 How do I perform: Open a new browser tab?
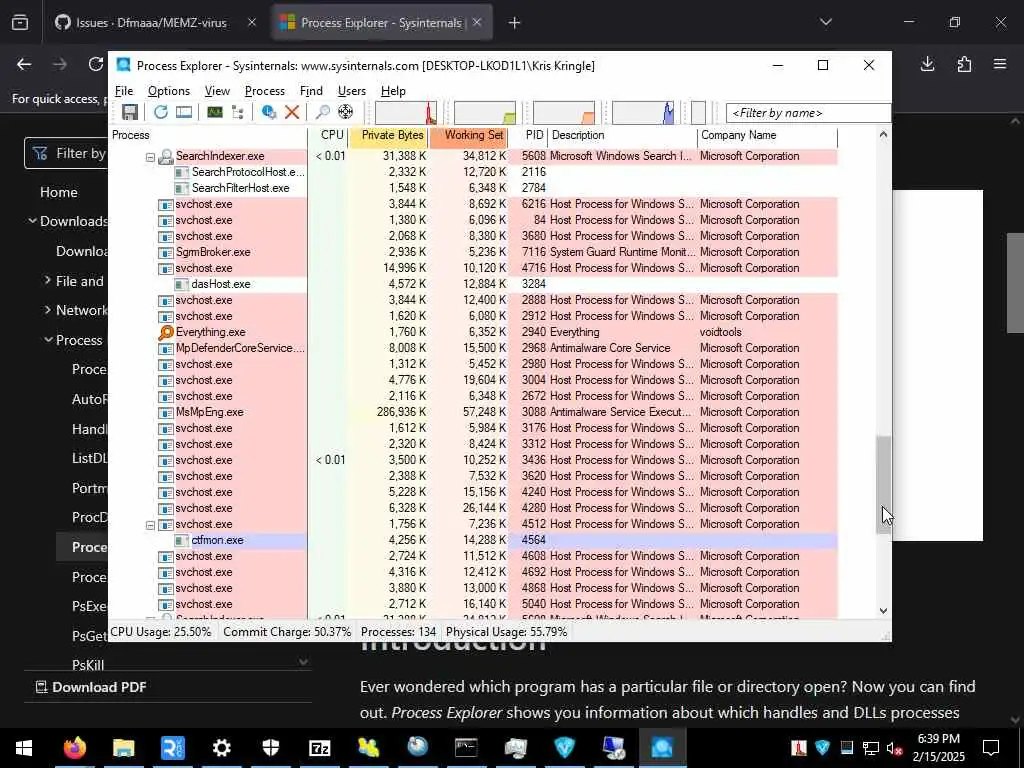tap(515, 23)
